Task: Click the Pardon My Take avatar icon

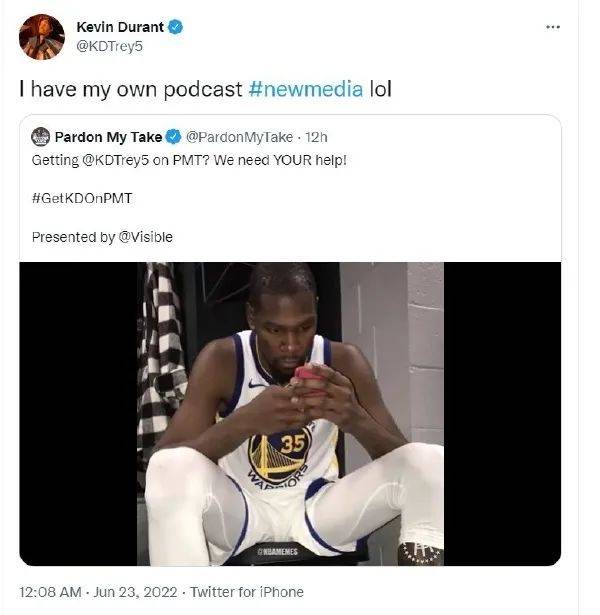Action: coord(41,137)
